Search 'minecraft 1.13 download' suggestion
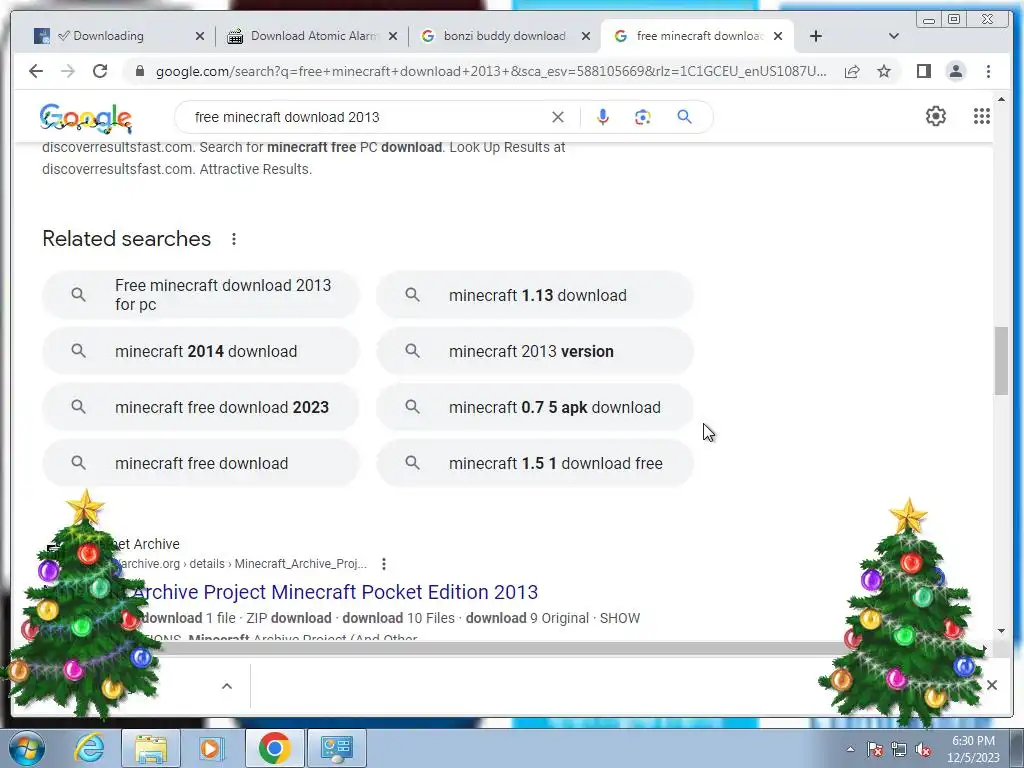1024x768 pixels. [x=535, y=295]
